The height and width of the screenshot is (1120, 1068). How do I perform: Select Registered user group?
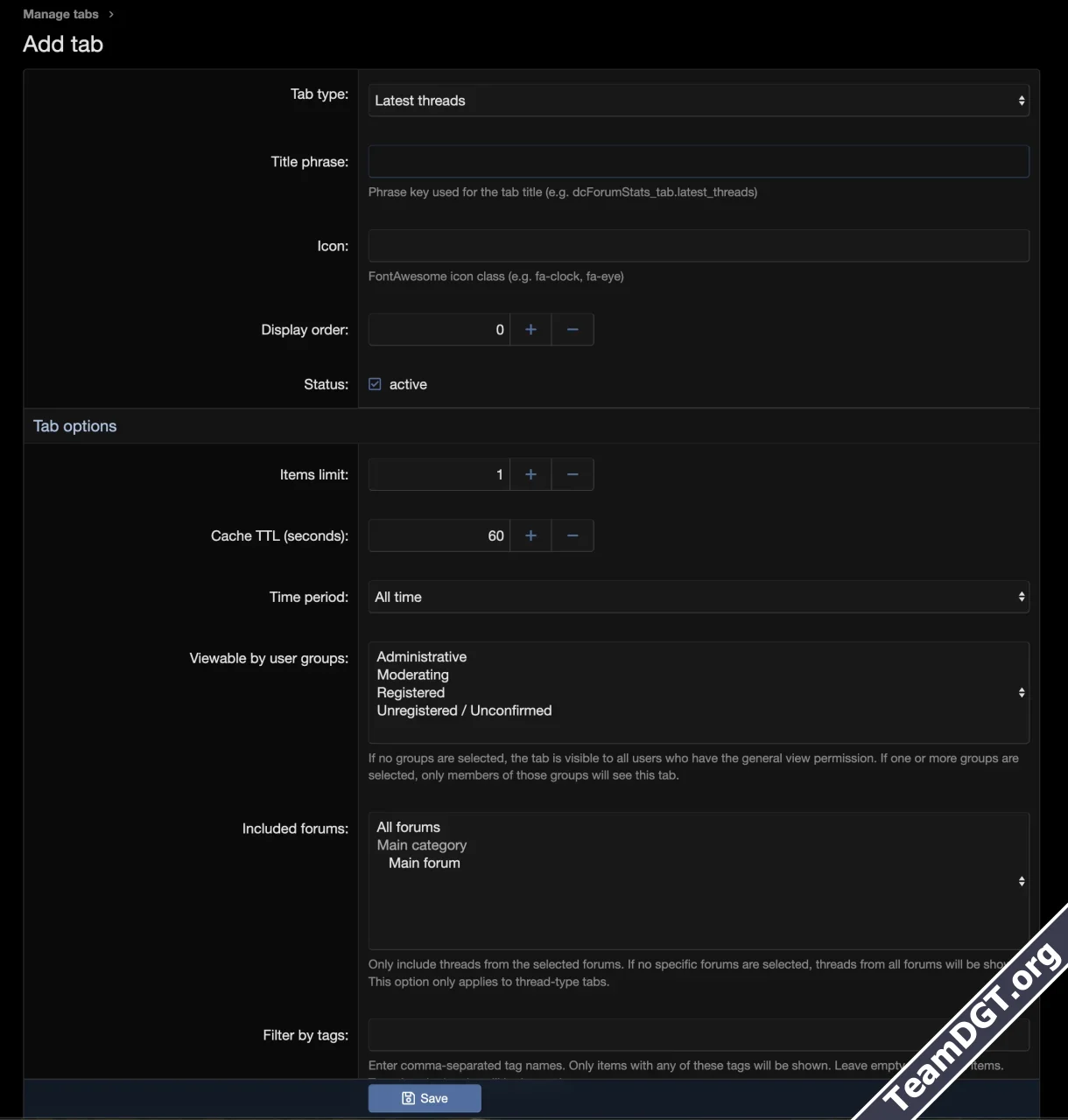pos(411,693)
